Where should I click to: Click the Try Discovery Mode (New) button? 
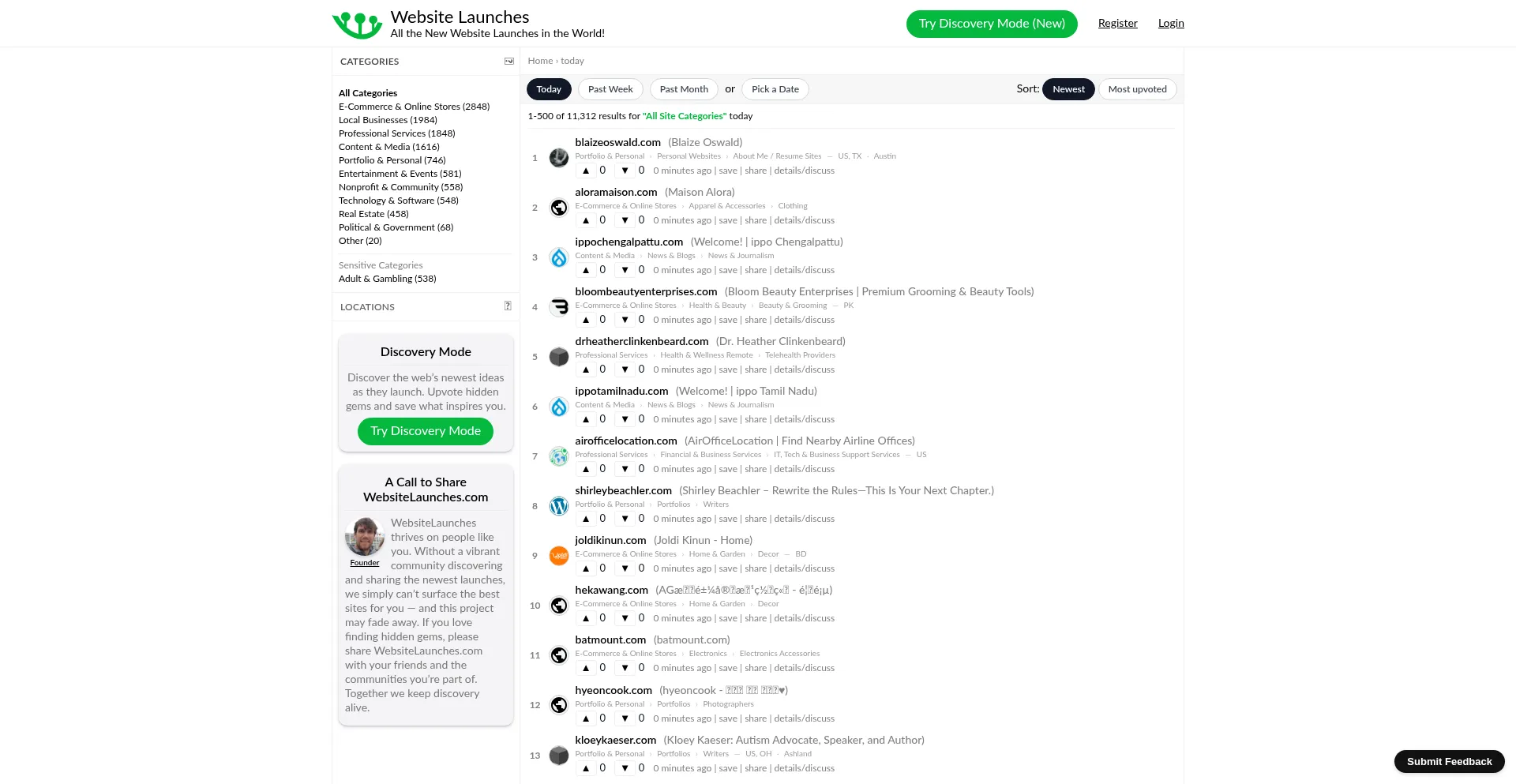[x=992, y=24]
